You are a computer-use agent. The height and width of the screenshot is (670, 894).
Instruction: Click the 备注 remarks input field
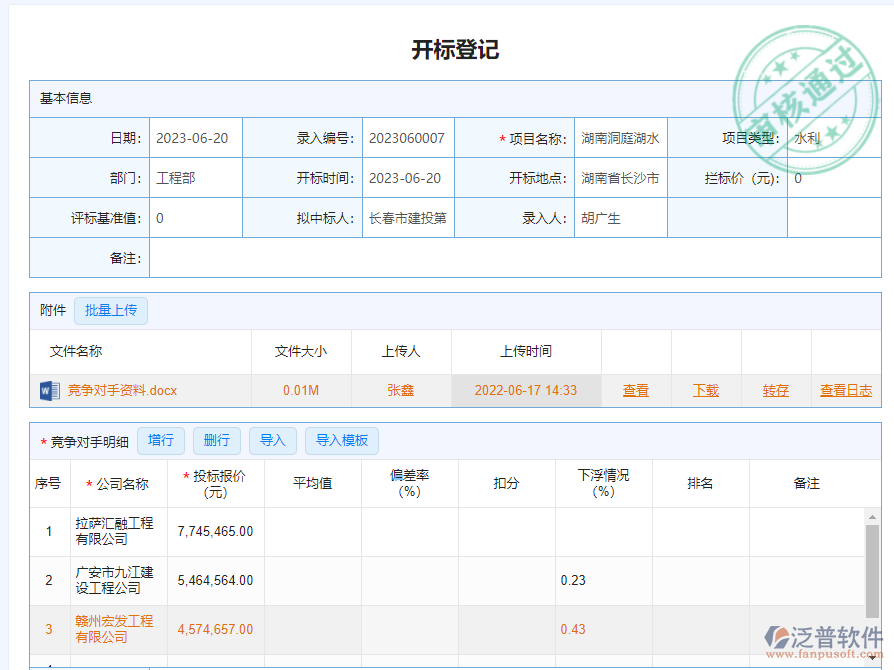point(400,257)
